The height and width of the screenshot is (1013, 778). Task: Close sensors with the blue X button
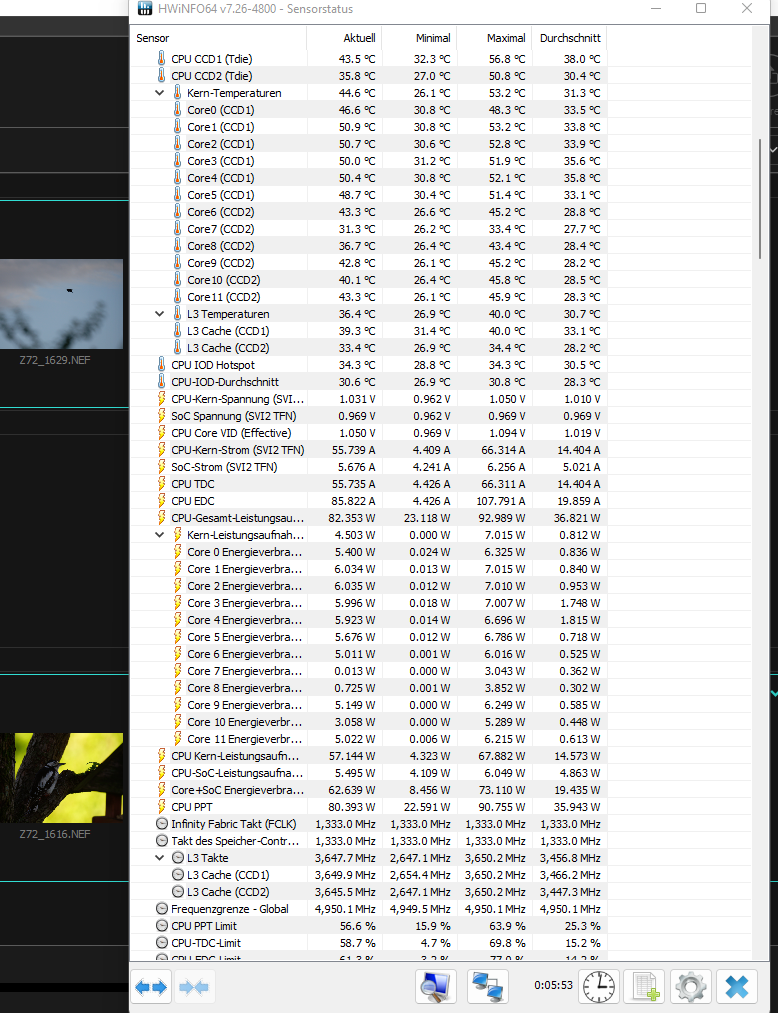point(737,987)
